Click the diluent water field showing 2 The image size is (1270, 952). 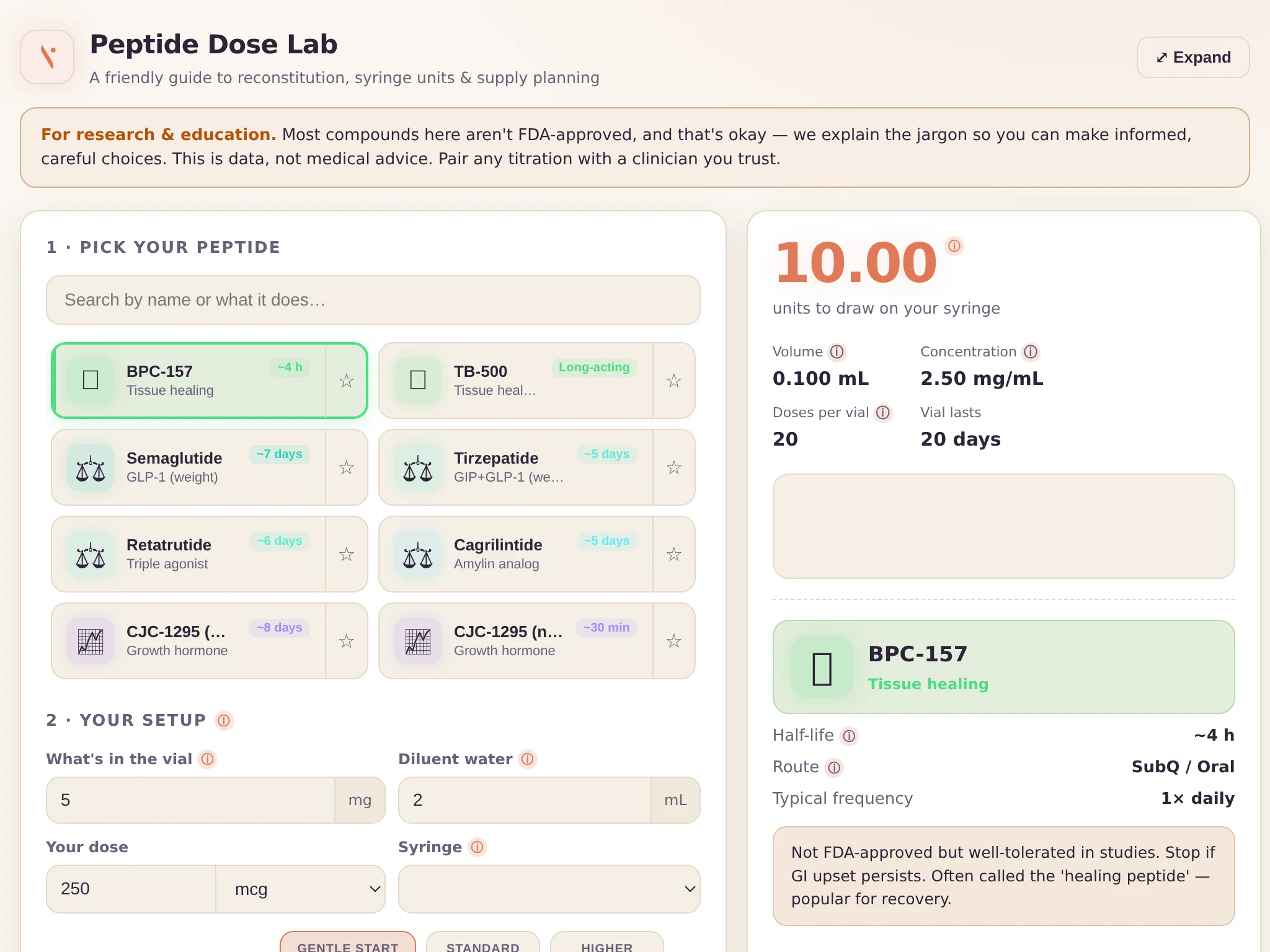[x=525, y=800]
